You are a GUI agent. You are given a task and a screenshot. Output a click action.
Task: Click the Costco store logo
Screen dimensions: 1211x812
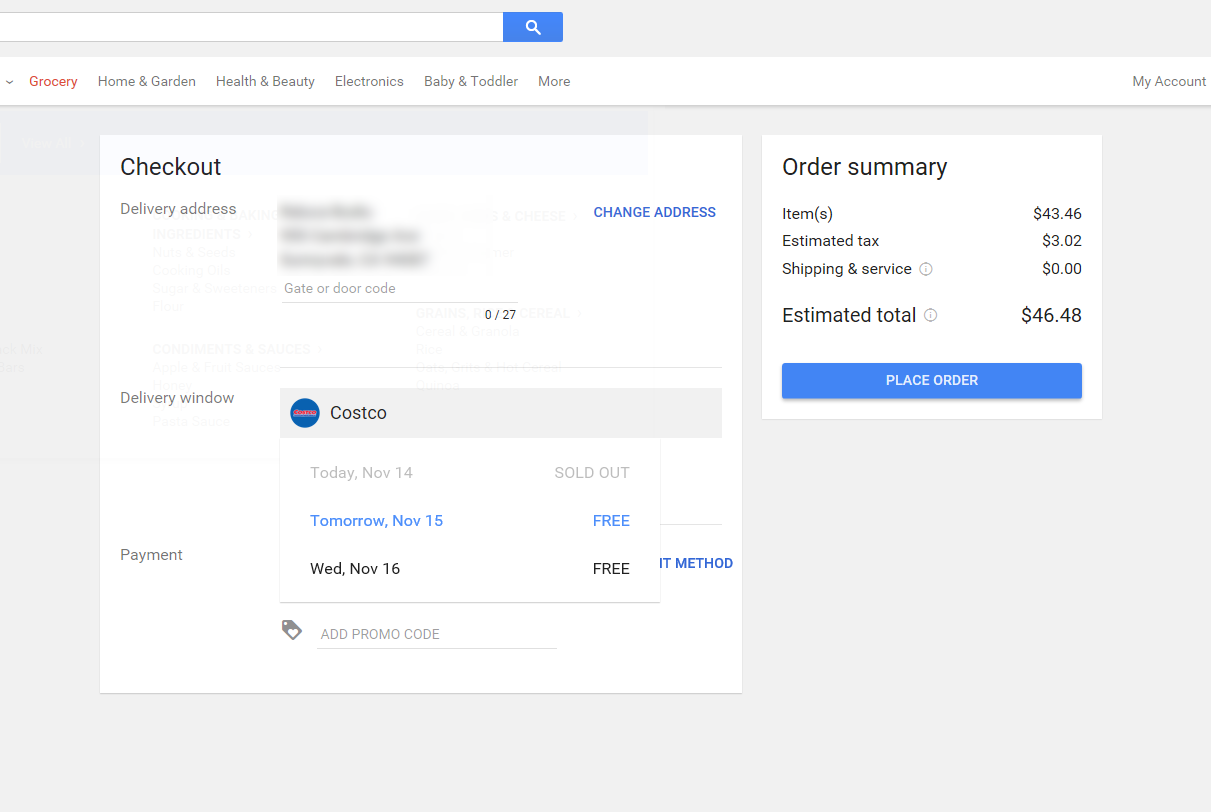305,413
